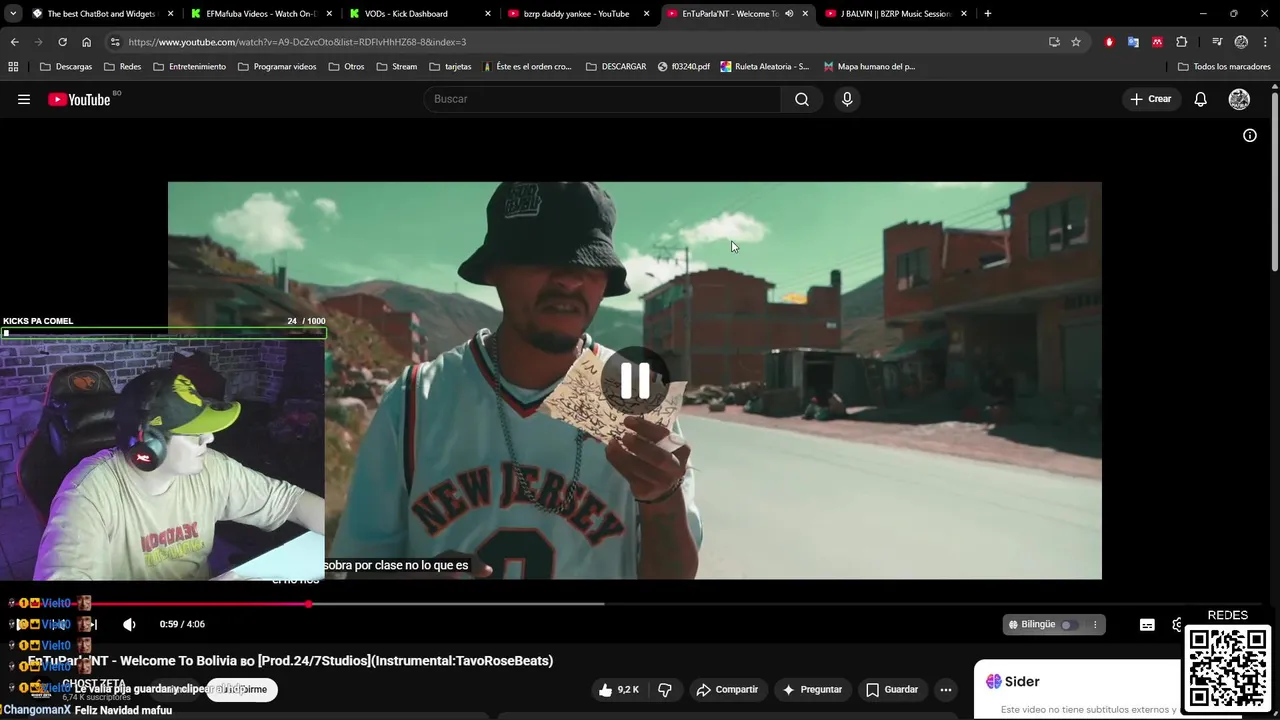
Task: Open the YouTube account avatar menu
Action: pyautogui.click(x=1239, y=99)
